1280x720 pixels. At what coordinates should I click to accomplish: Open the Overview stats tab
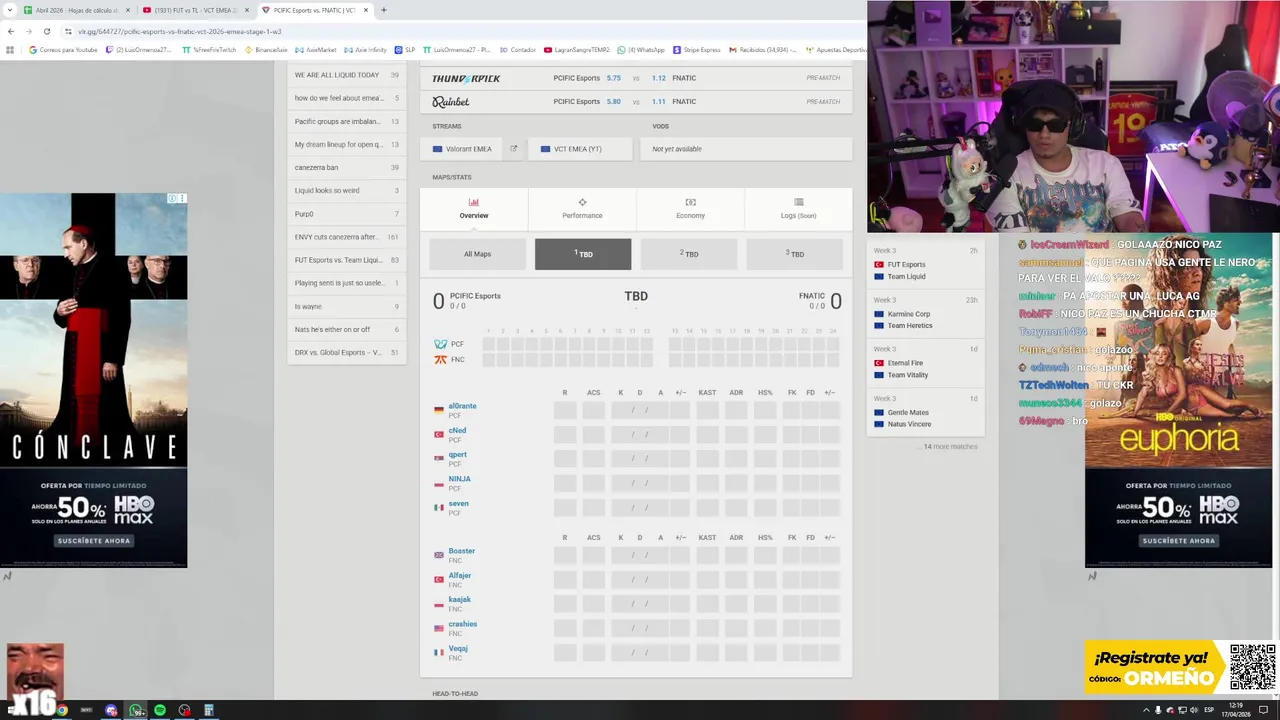point(474,209)
